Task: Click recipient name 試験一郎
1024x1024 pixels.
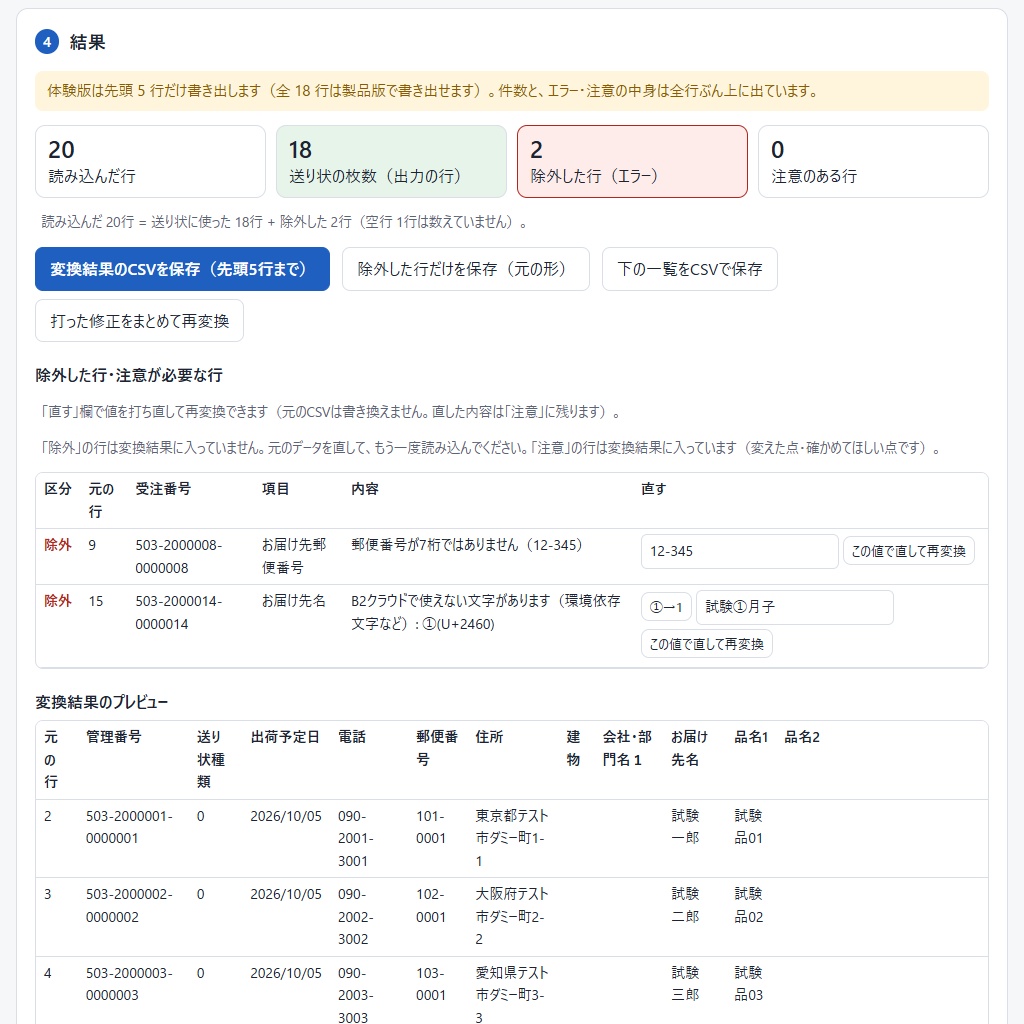Action: [685, 827]
